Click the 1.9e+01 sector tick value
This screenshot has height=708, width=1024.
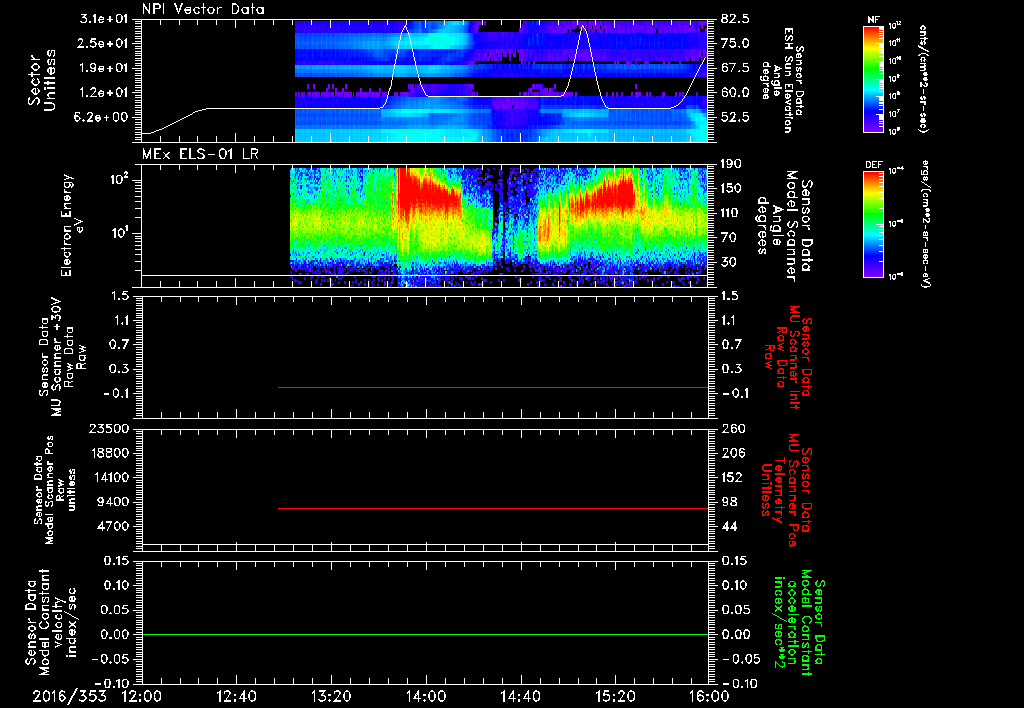pyautogui.click(x=103, y=68)
